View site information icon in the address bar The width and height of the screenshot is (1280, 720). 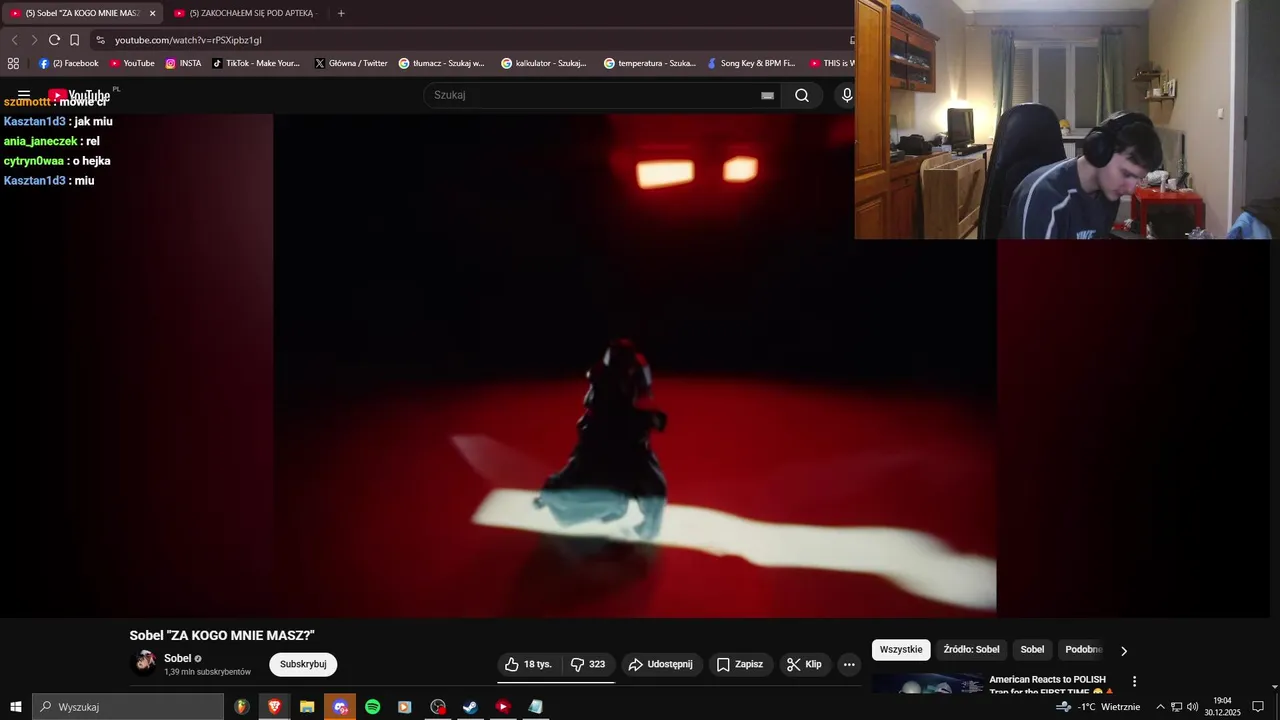point(100,40)
